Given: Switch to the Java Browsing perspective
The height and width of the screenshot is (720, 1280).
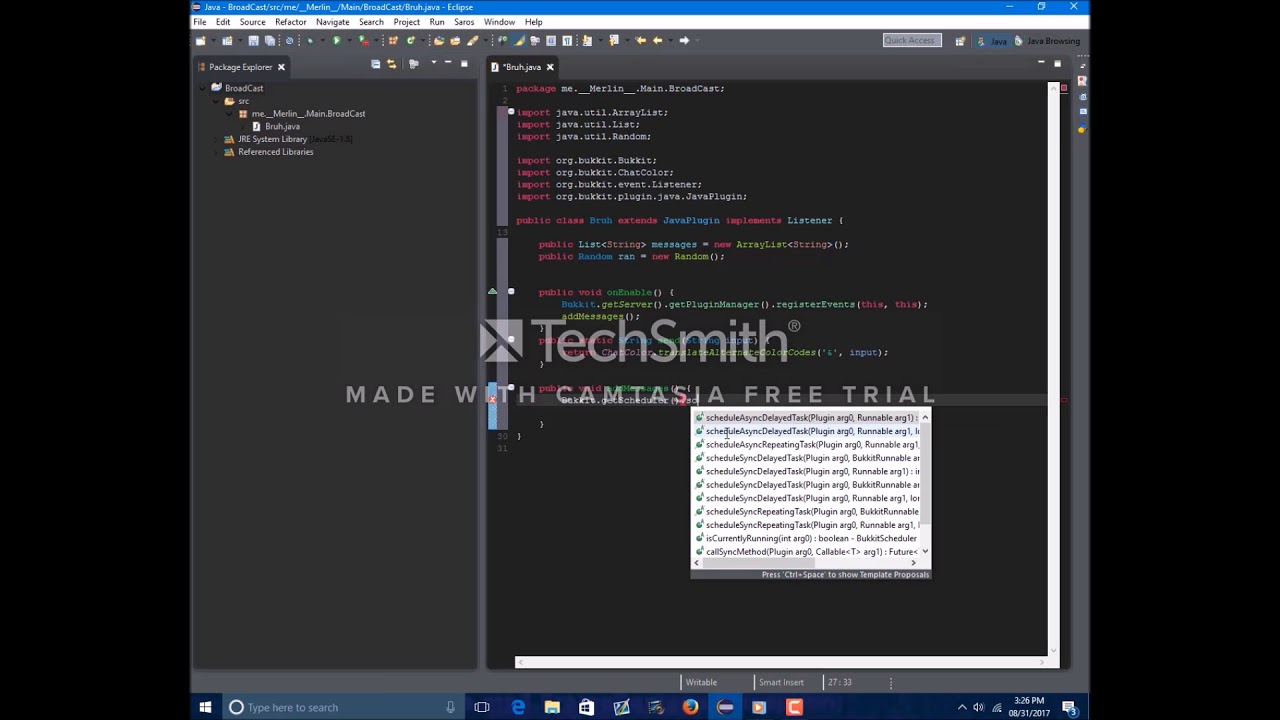Looking at the screenshot, I should pyautogui.click(x=1047, y=41).
